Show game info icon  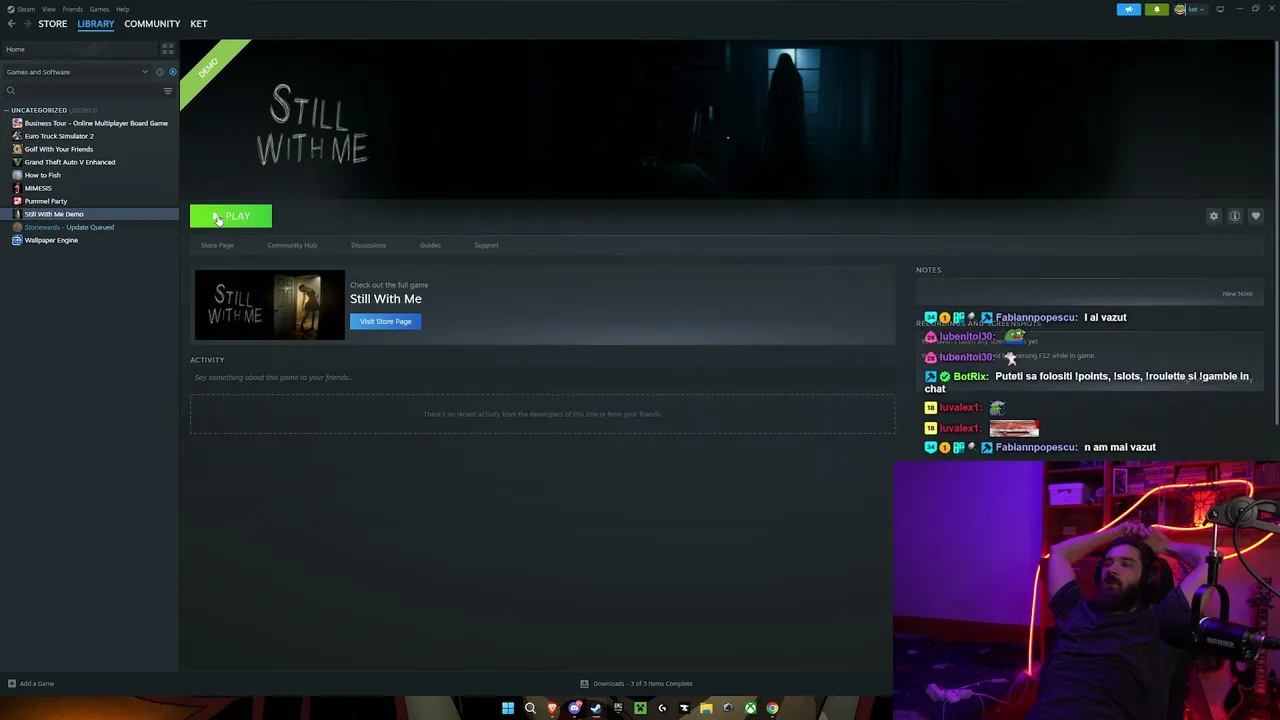point(1235,216)
